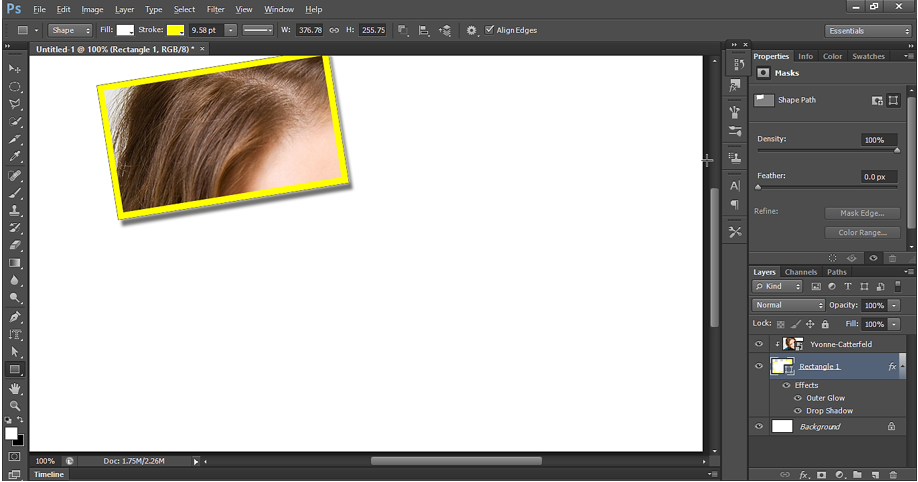Open tool preset picker arrow

[x=36, y=30]
